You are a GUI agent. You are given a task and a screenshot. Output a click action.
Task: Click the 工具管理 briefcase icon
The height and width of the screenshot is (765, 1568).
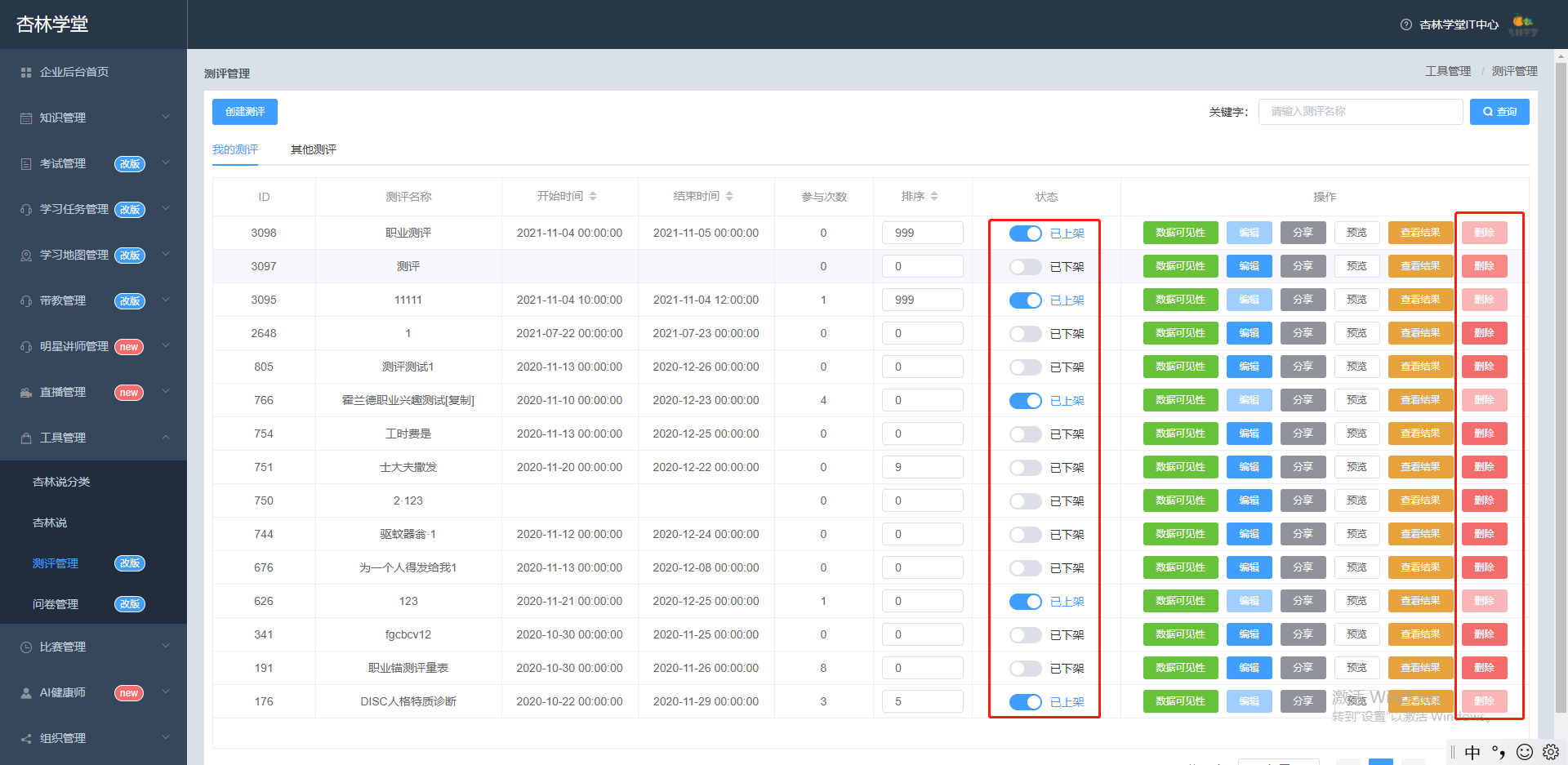(x=26, y=438)
